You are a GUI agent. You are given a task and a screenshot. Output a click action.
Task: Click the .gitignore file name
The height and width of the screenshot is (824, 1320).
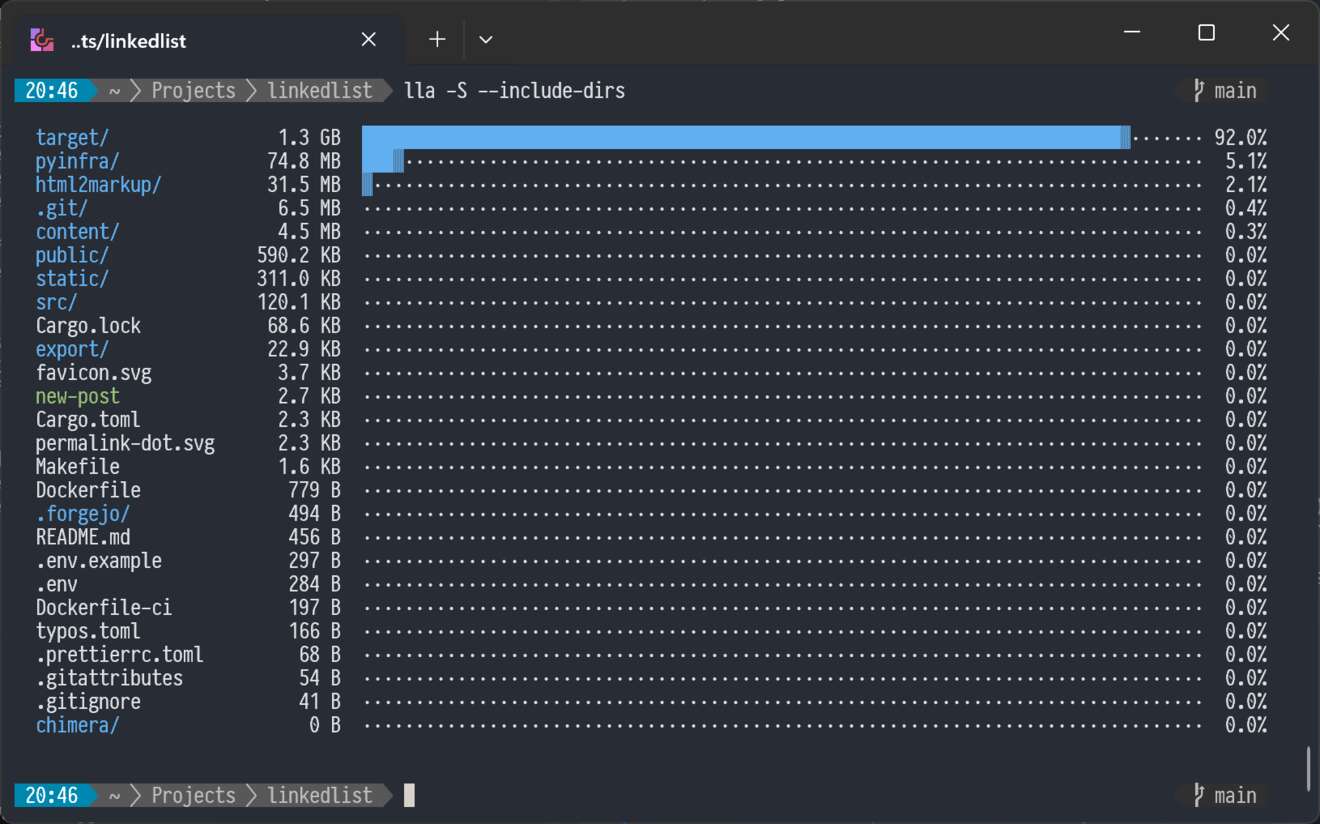pos(88,702)
